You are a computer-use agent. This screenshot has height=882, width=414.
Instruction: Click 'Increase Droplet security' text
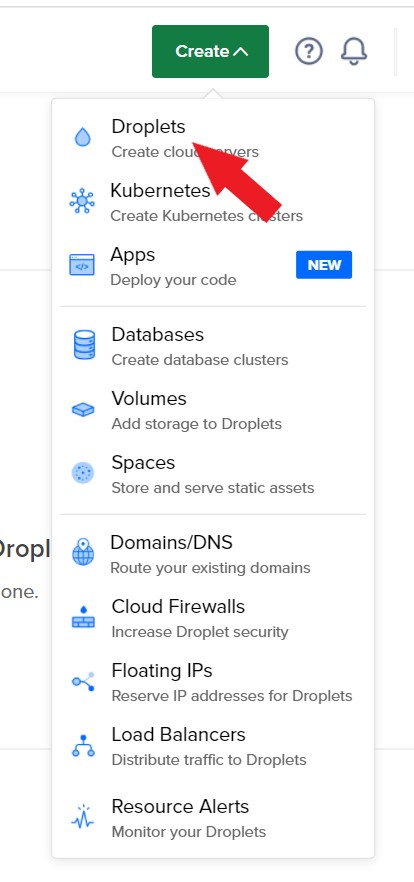200,632
